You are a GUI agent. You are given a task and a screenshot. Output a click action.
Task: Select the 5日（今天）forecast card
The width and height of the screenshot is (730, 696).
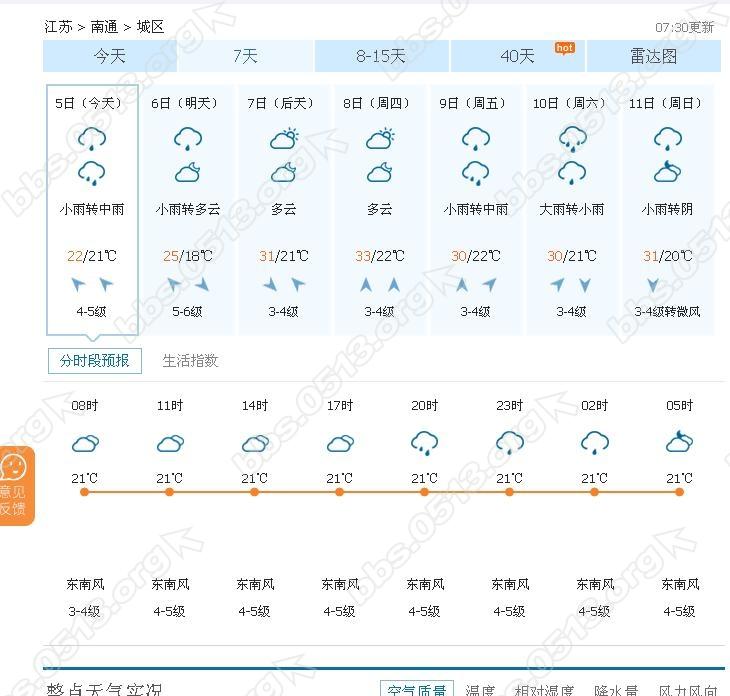pyautogui.click(x=92, y=210)
